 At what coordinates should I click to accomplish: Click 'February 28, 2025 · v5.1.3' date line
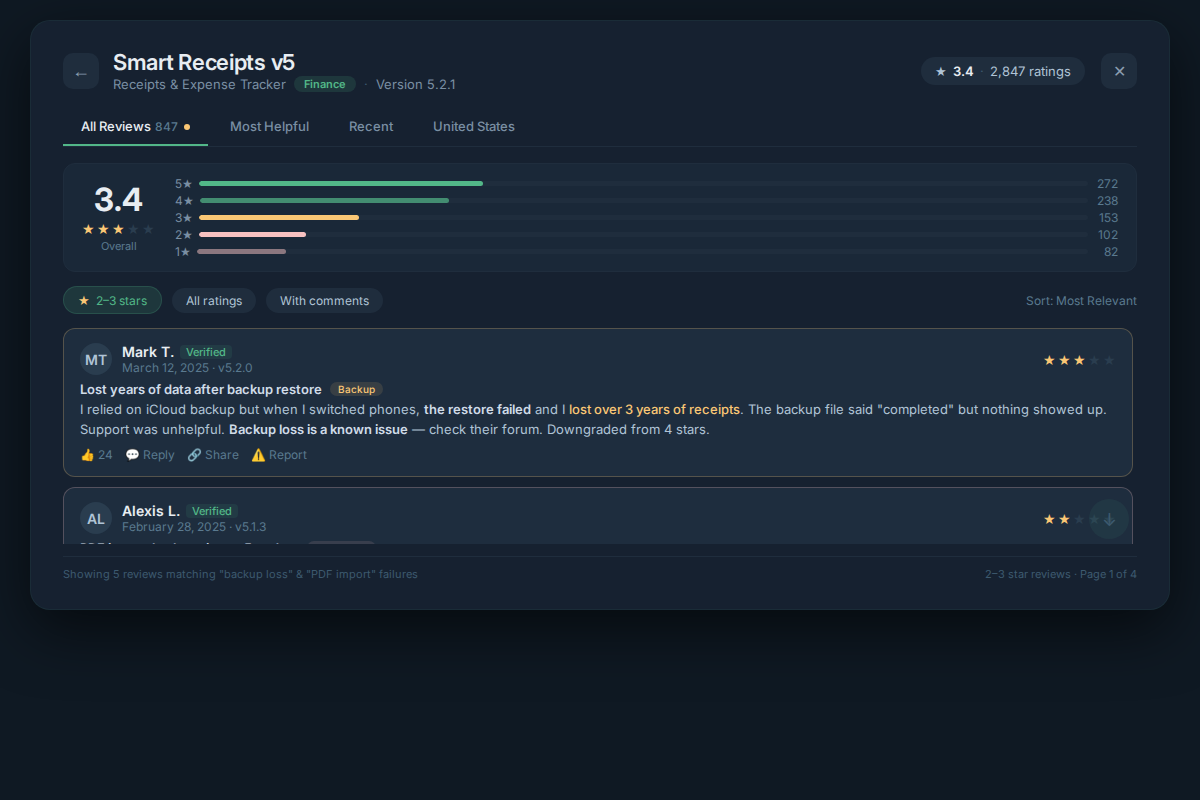194,527
